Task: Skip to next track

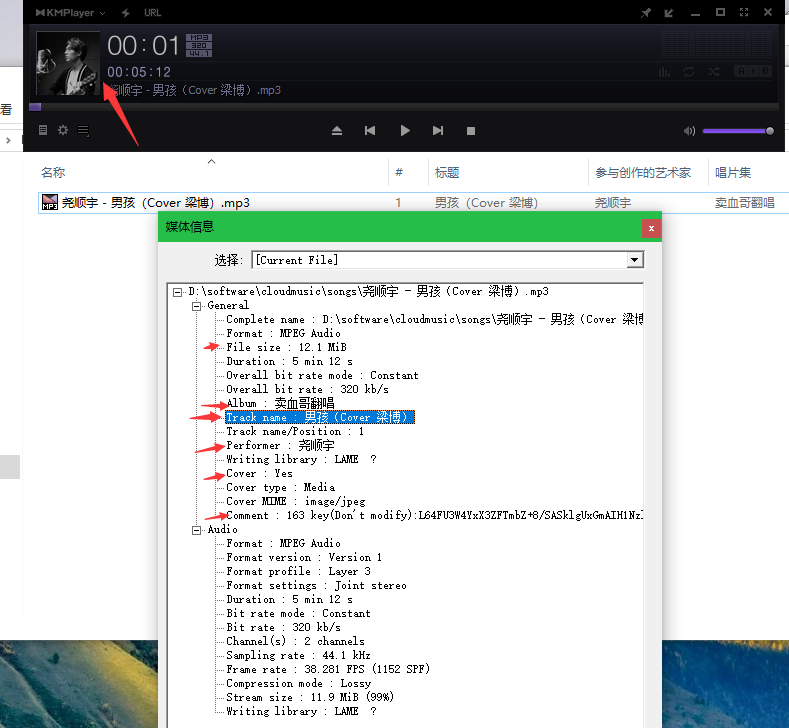Action: 438,131
